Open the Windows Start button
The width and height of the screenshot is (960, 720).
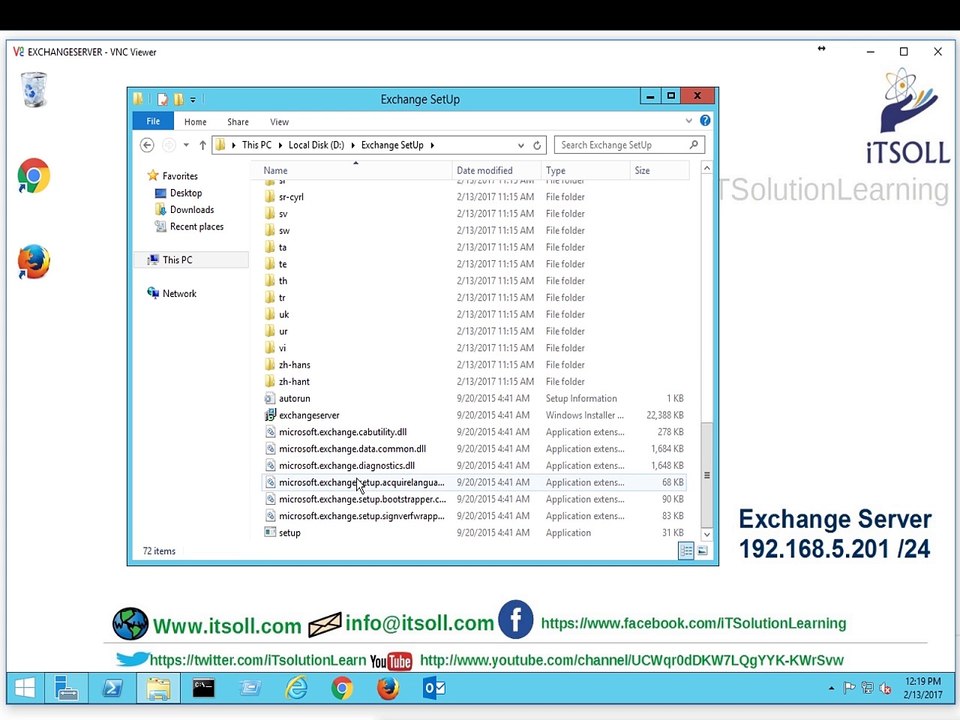click(25, 688)
